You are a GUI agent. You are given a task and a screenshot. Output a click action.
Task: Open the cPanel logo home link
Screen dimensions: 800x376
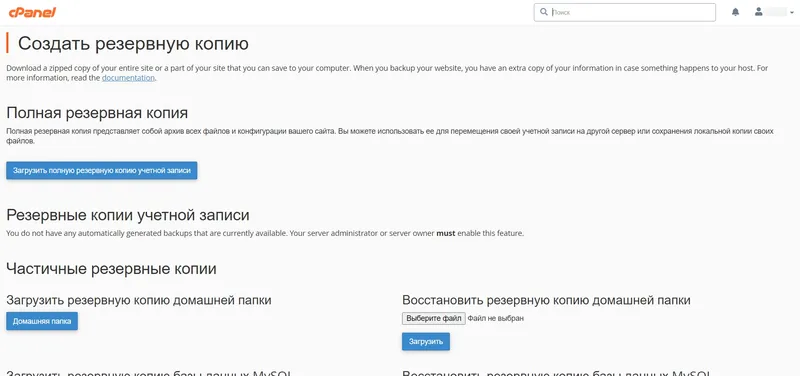pos(32,12)
